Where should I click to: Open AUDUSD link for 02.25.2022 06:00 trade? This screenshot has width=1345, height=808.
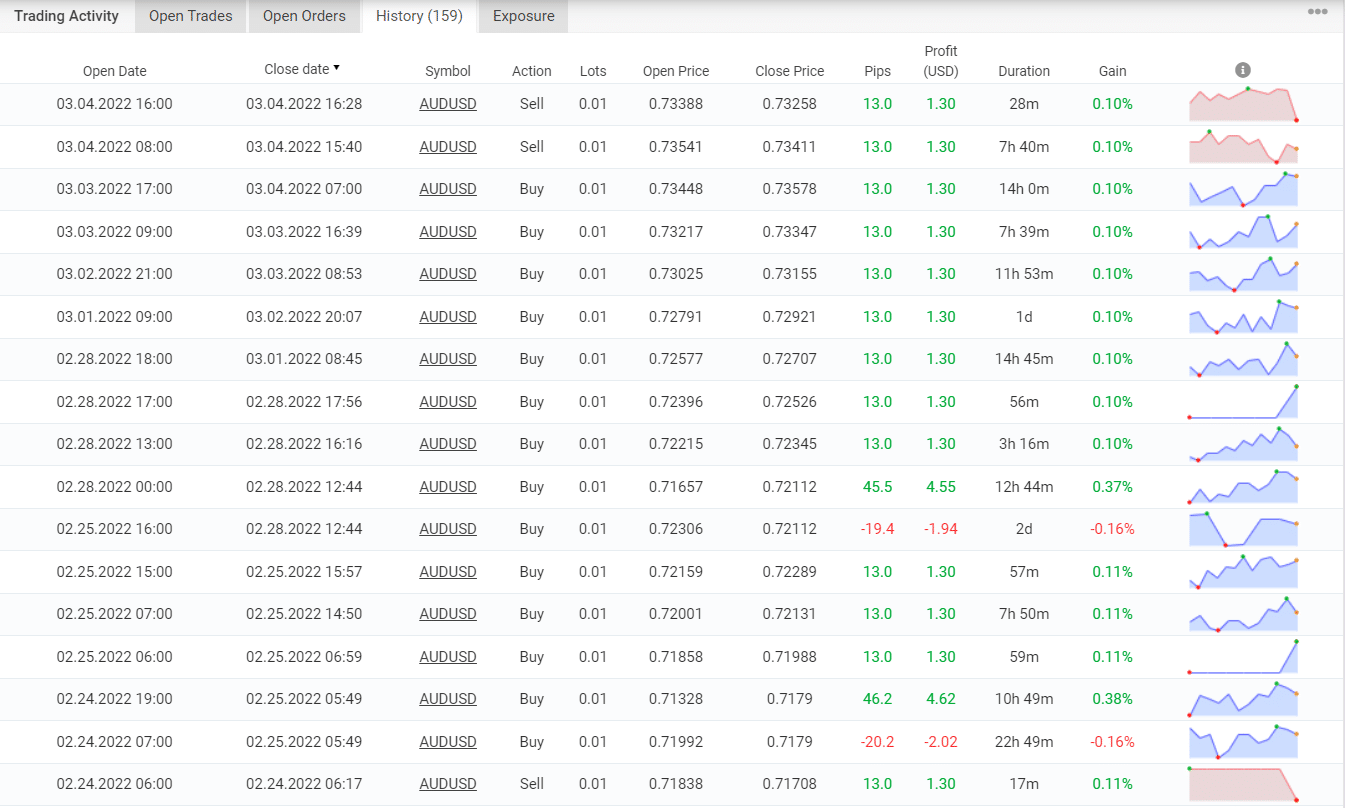click(x=448, y=657)
